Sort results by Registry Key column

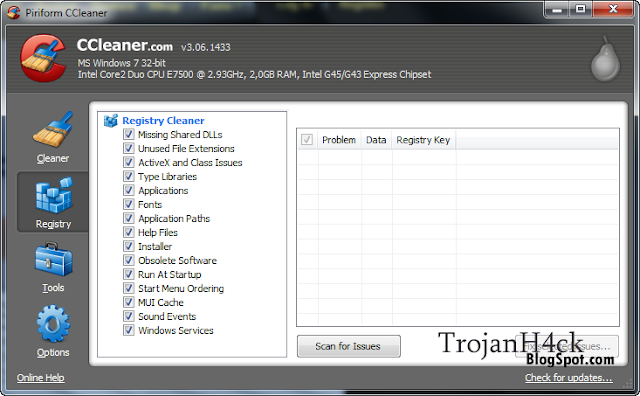[424, 140]
